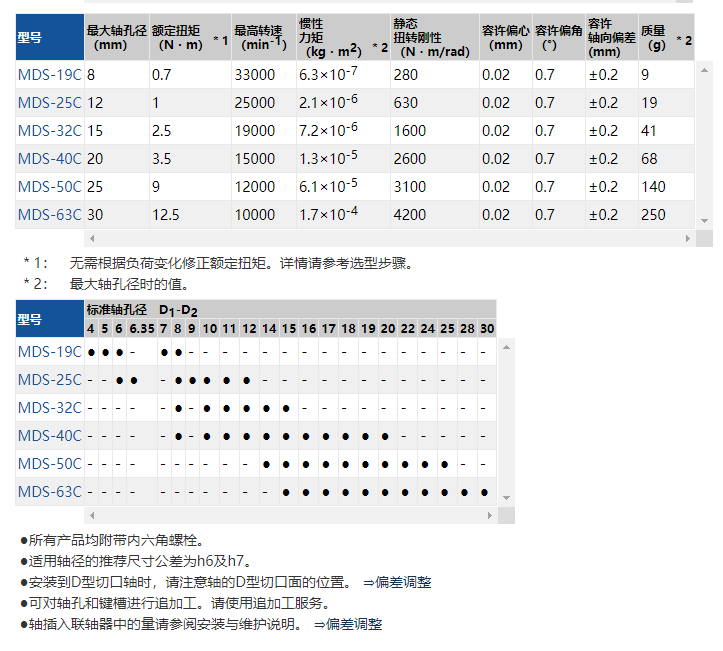Click the 标准轴孔径 header in bore table
The image size is (723, 651).
(x=116, y=310)
